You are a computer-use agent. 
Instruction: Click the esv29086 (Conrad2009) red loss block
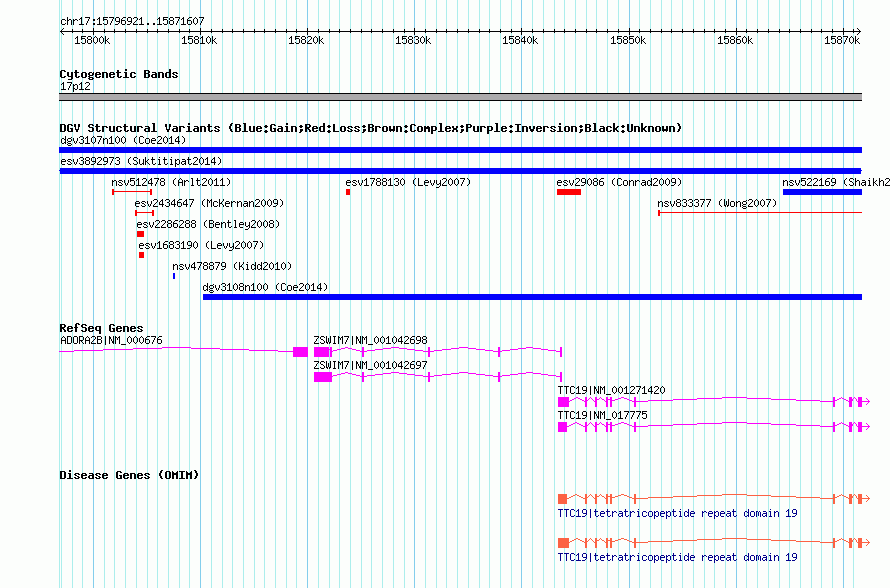[x=569, y=192]
